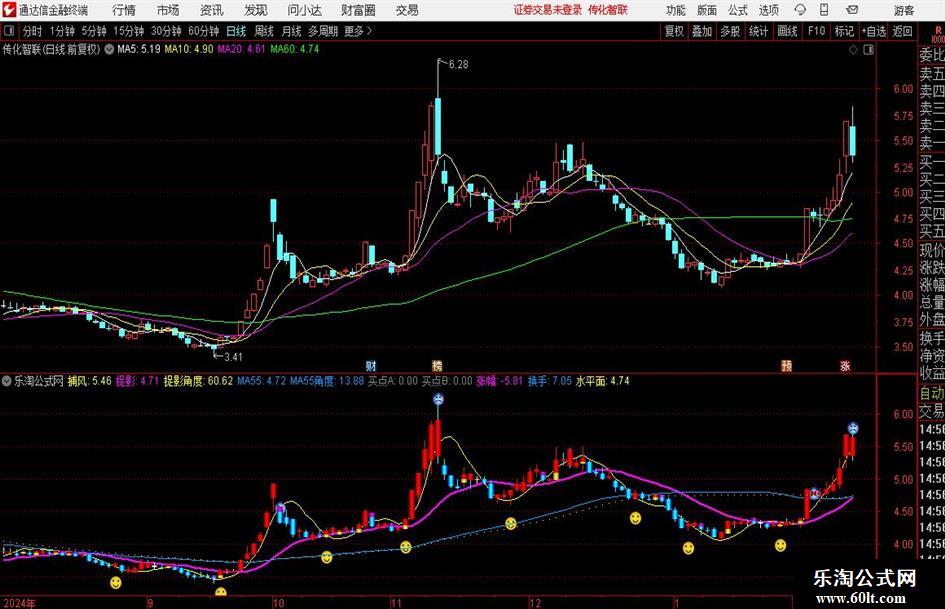The height and width of the screenshot is (609, 945).
Task: Click the 3.41 low price label
Action: 233,356
